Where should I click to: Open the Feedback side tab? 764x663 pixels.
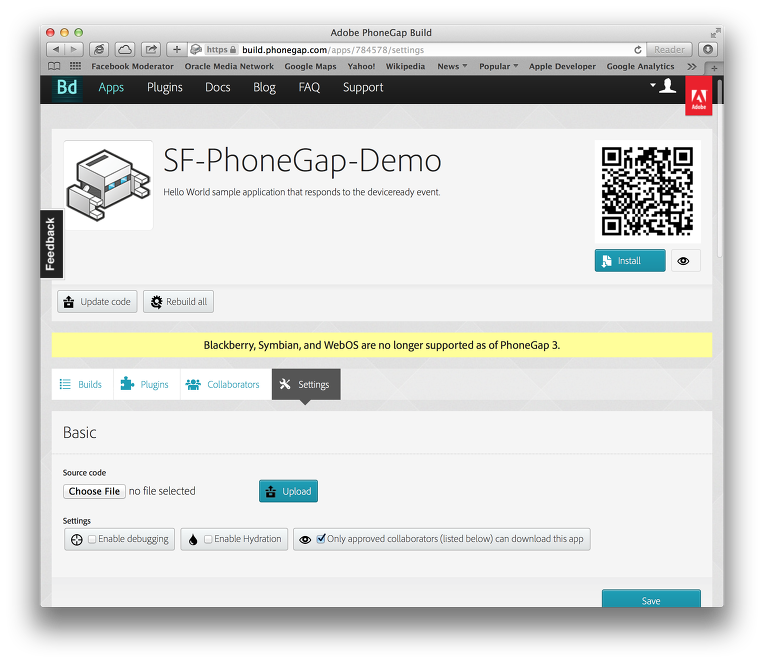(x=51, y=244)
